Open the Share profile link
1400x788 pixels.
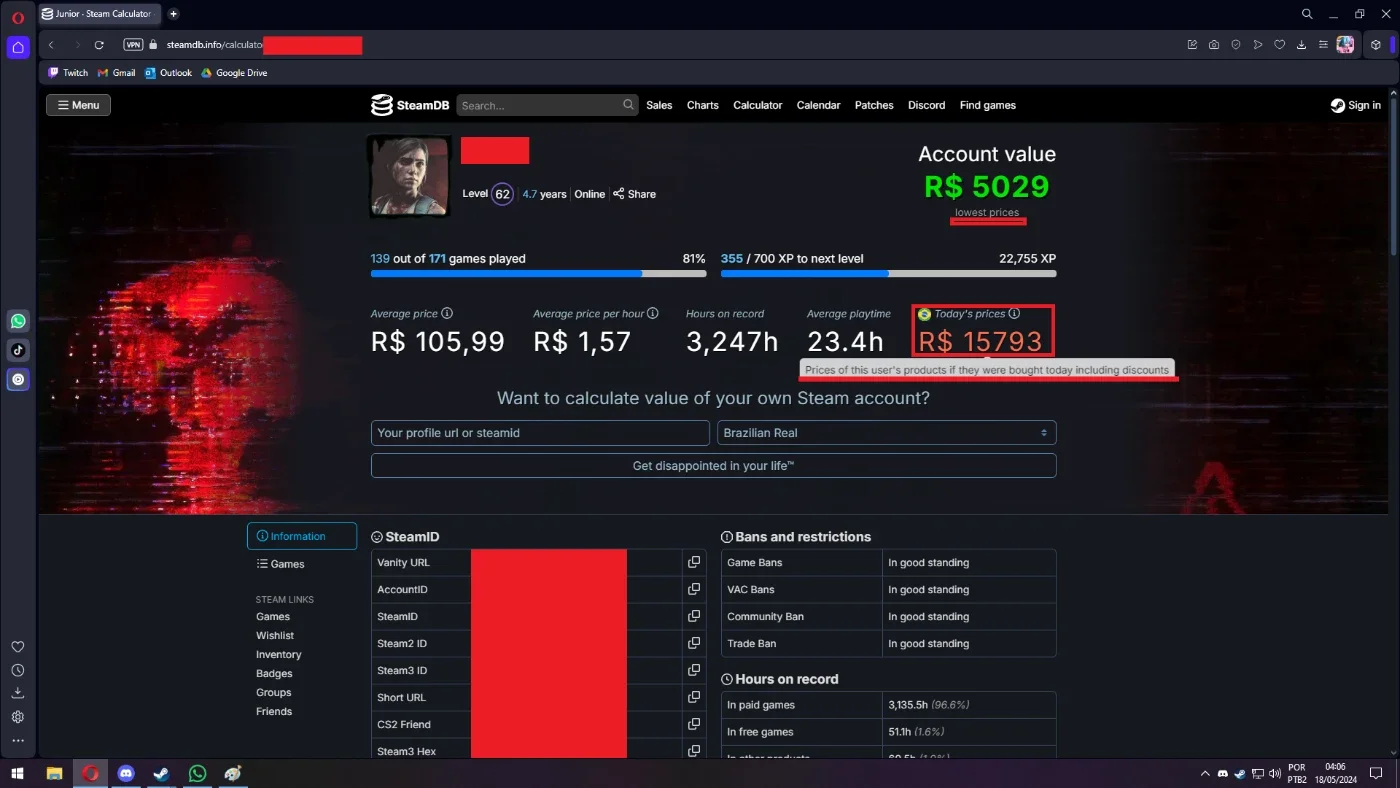pos(634,194)
